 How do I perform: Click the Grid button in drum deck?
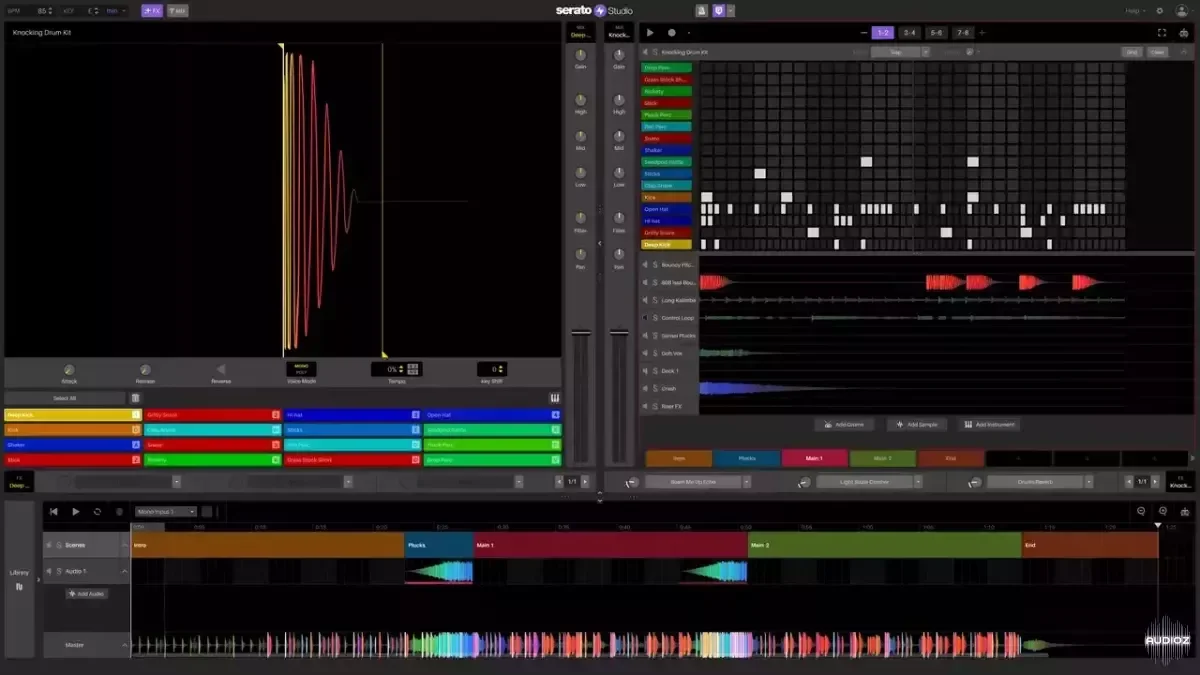point(1131,52)
